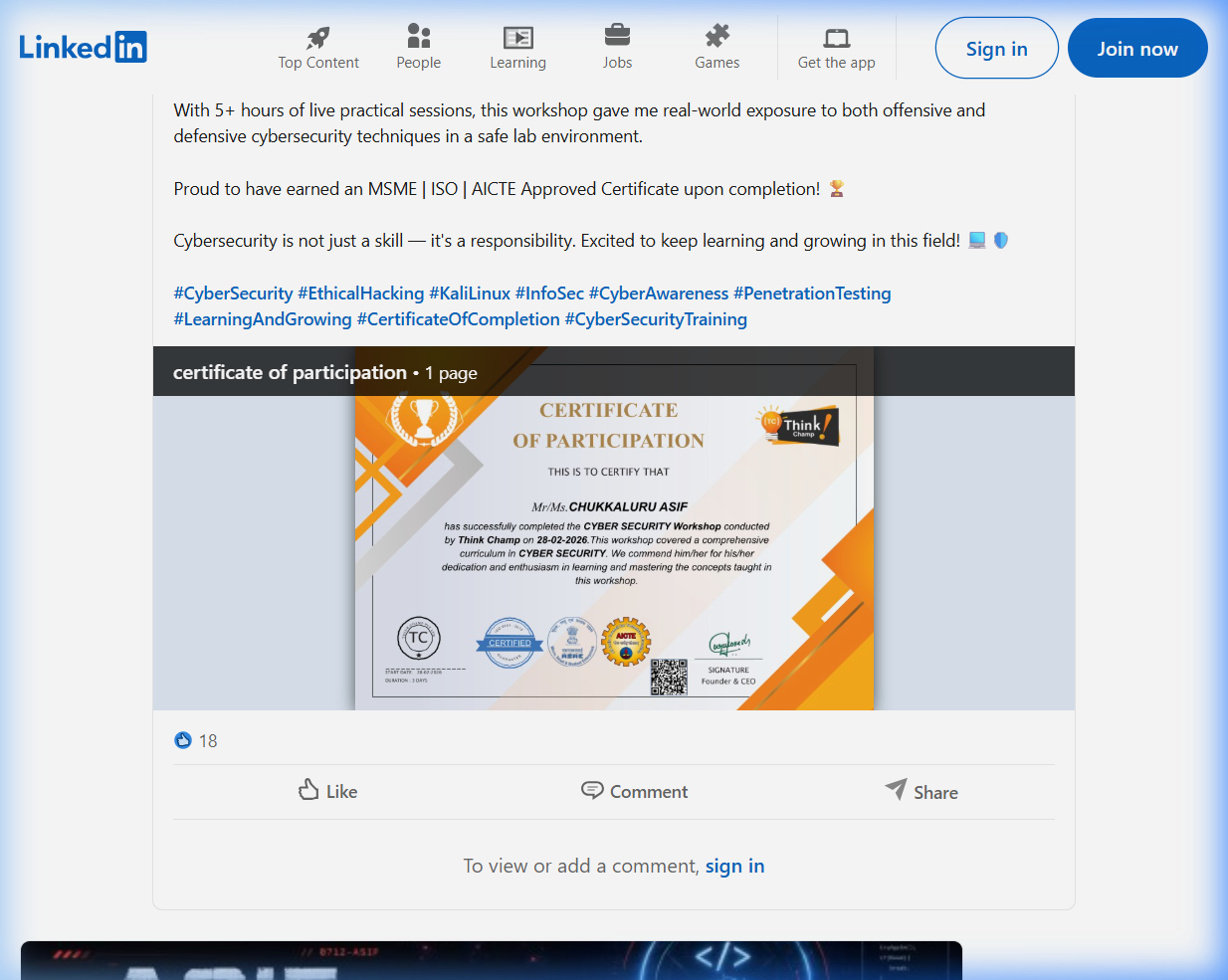The height and width of the screenshot is (980, 1228).
Task: Open the Jobs briefcase icon
Action: pyautogui.click(x=617, y=36)
